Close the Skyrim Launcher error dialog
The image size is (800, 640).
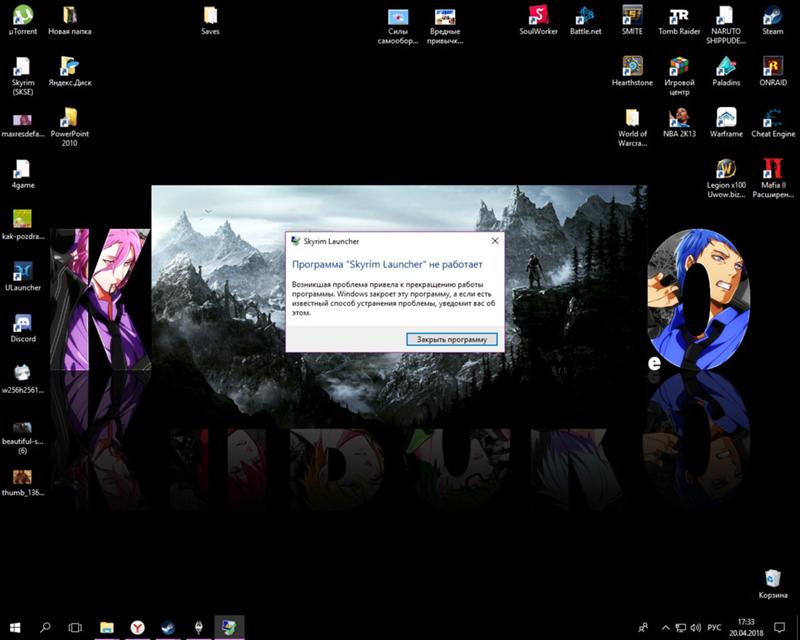tap(495, 241)
